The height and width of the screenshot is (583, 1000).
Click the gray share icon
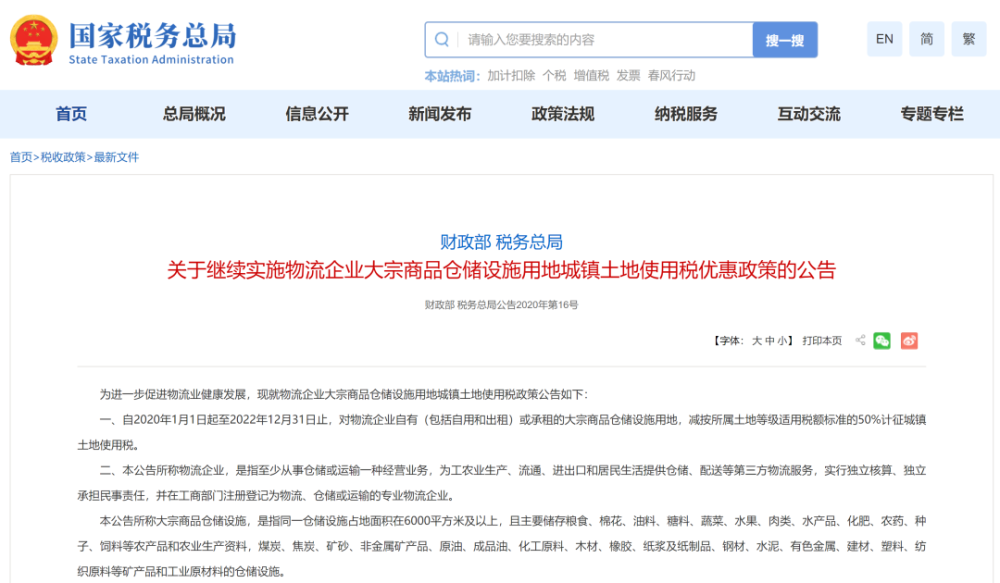(x=860, y=340)
